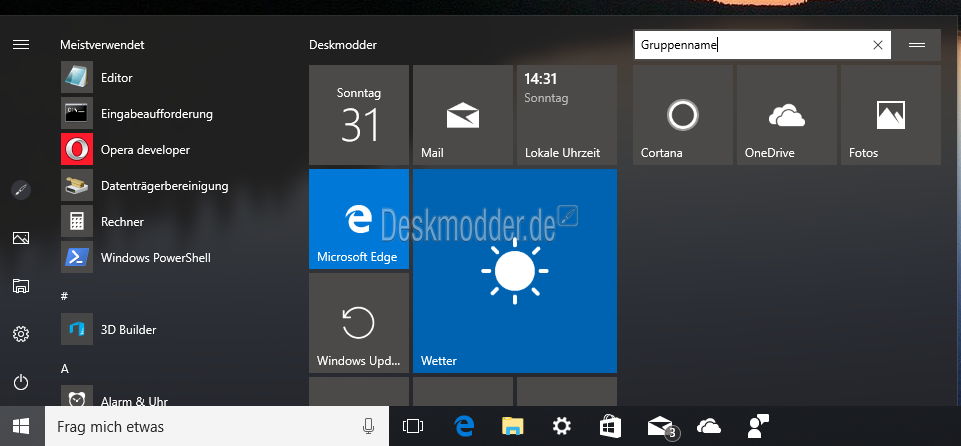
Task: Open the Lokale Uhrzeit clock tile
Action: point(567,115)
